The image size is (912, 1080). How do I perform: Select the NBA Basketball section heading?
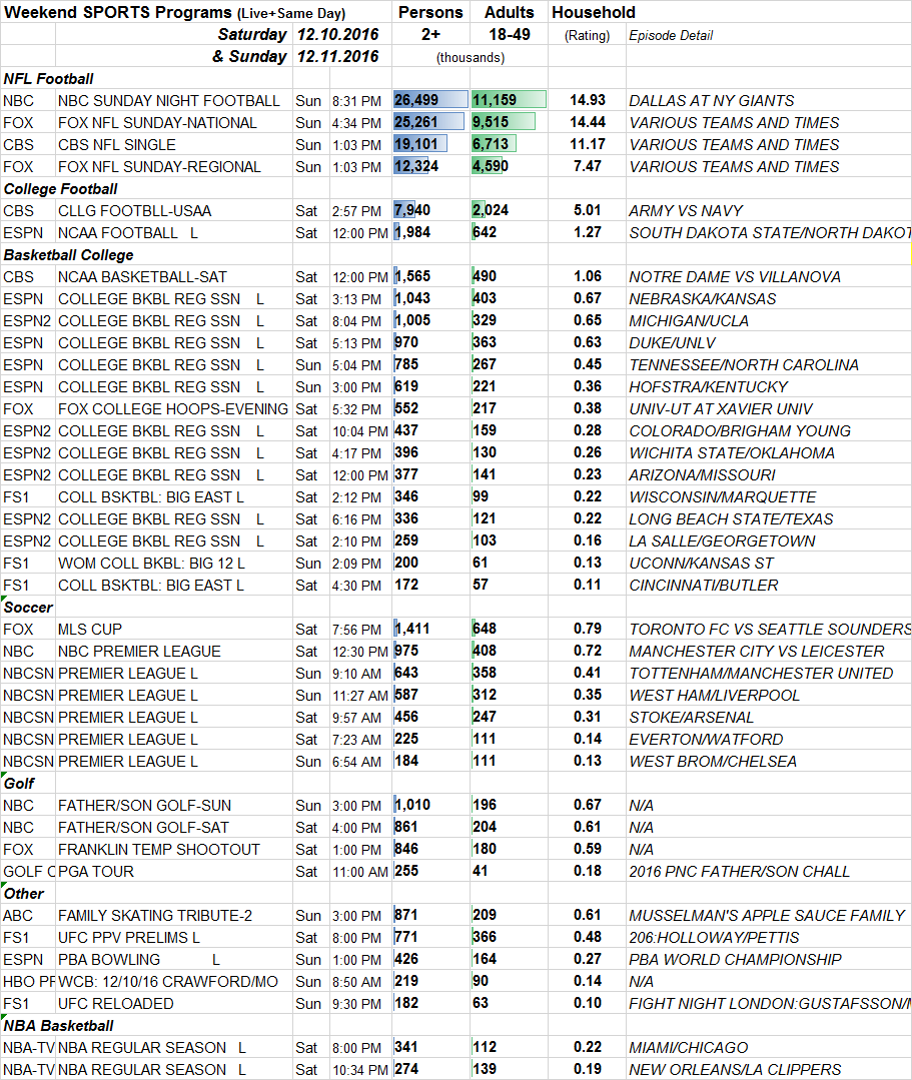[x=58, y=1025]
